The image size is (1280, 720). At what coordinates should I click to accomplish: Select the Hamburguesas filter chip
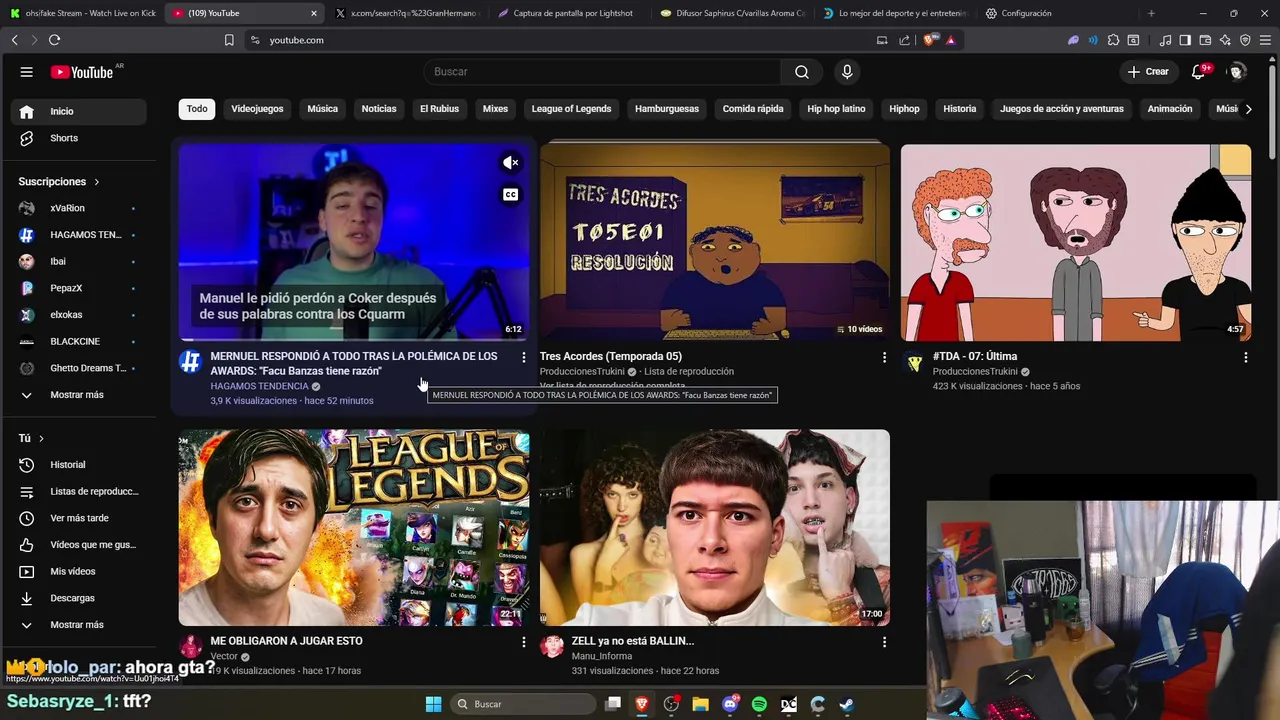point(667,109)
